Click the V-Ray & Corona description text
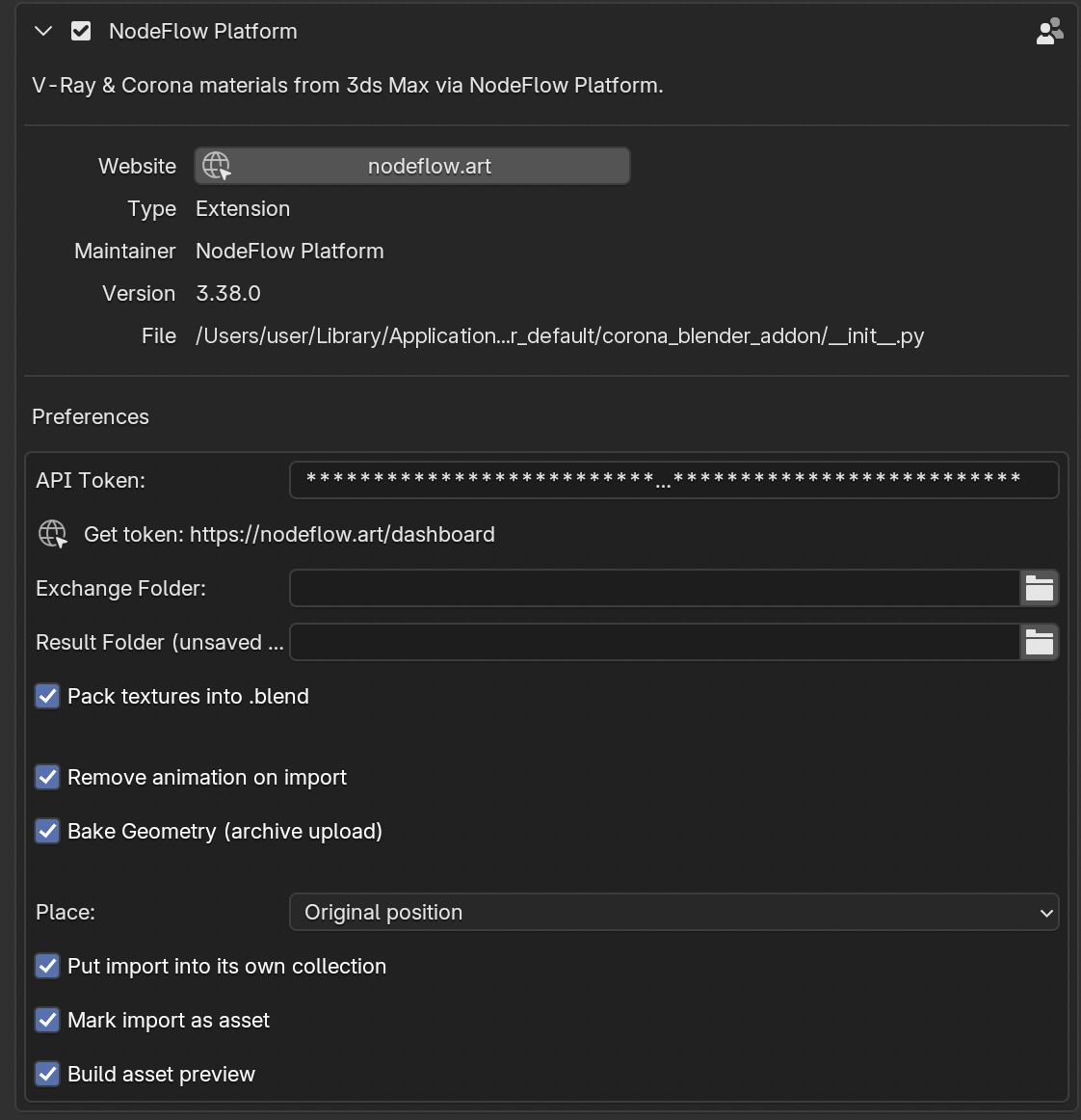The width and height of the screenshot is (1081, 1120). point(348,85)
